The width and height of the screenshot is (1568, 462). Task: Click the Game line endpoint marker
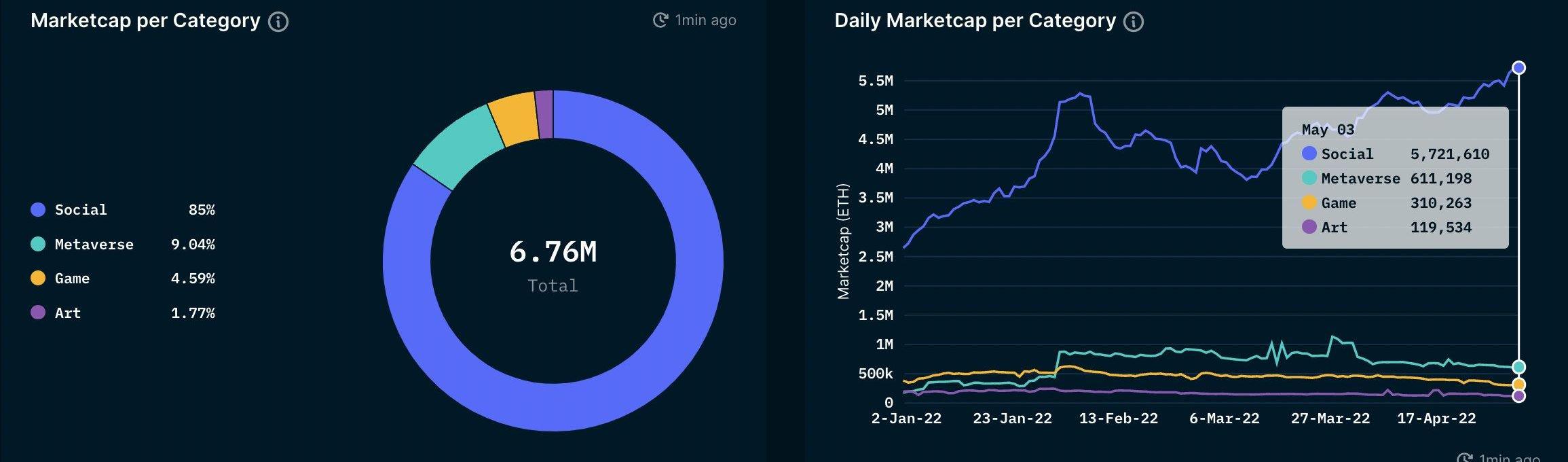click(1519, 385)
